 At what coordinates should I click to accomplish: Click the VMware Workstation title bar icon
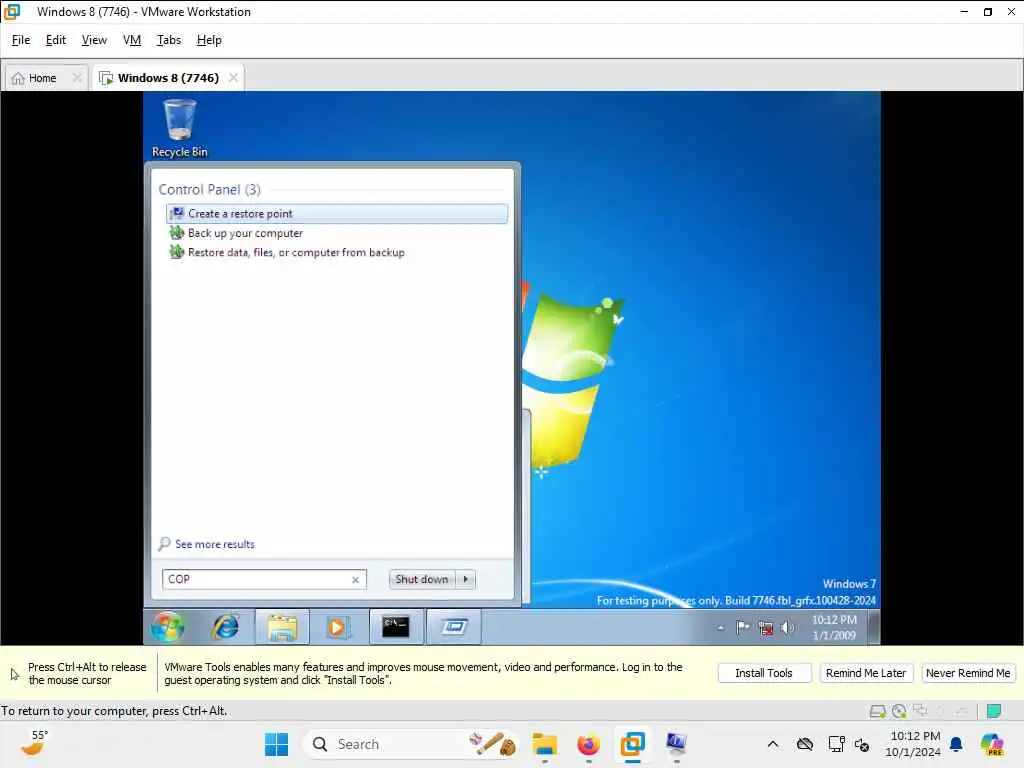pos(12,12)
